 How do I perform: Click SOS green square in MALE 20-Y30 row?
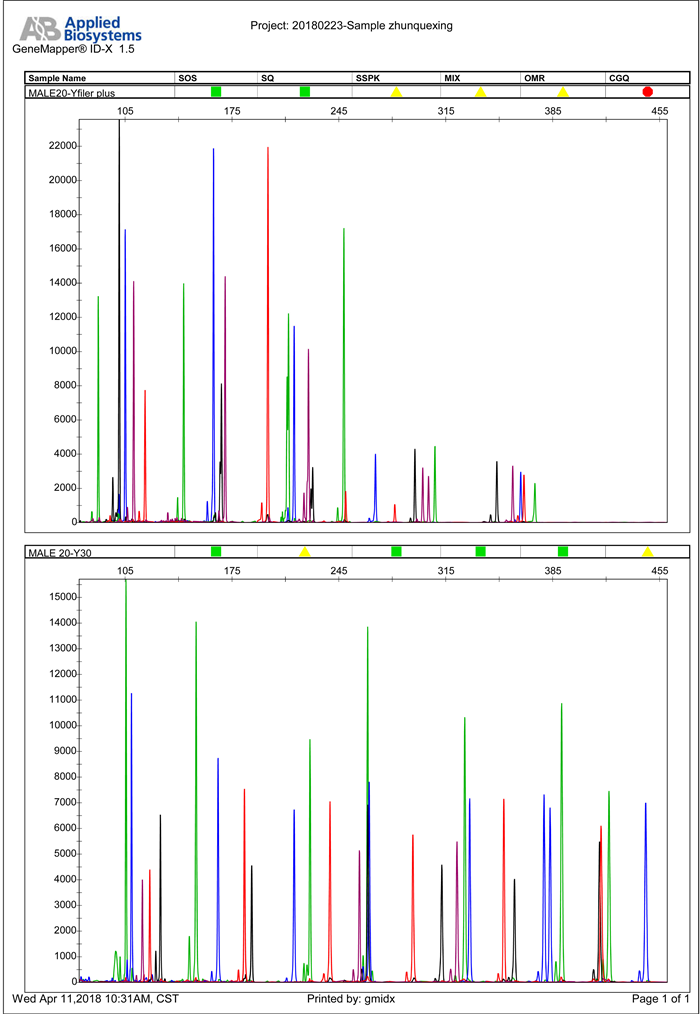point(216,552)
